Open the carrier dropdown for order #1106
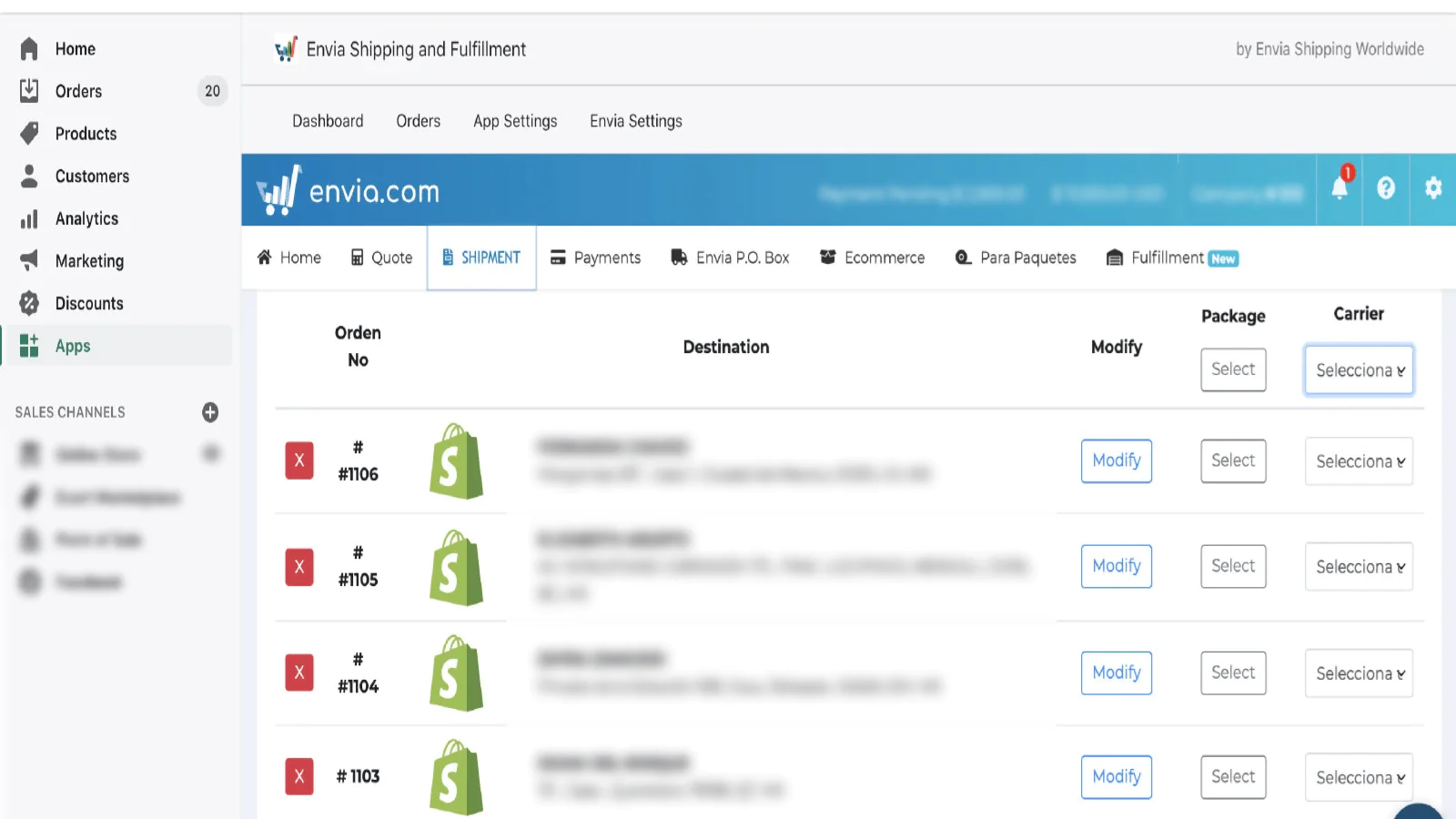This screenshot has width=1456, height=819. (x=1359, y=461)
